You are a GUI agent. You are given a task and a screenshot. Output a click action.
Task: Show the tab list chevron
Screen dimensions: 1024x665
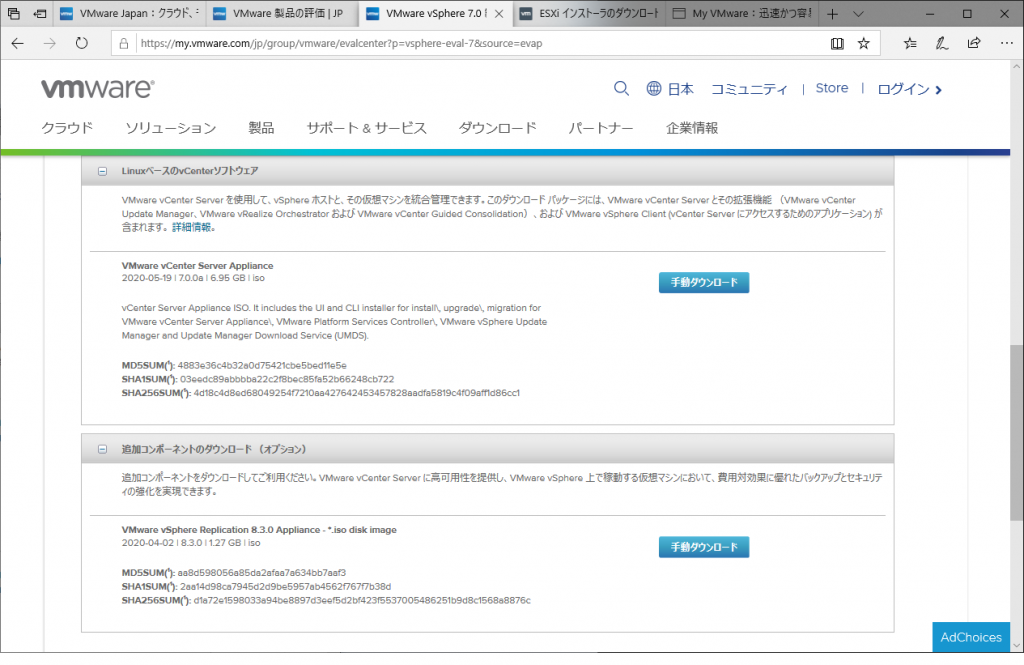click(x=858, y=14)
